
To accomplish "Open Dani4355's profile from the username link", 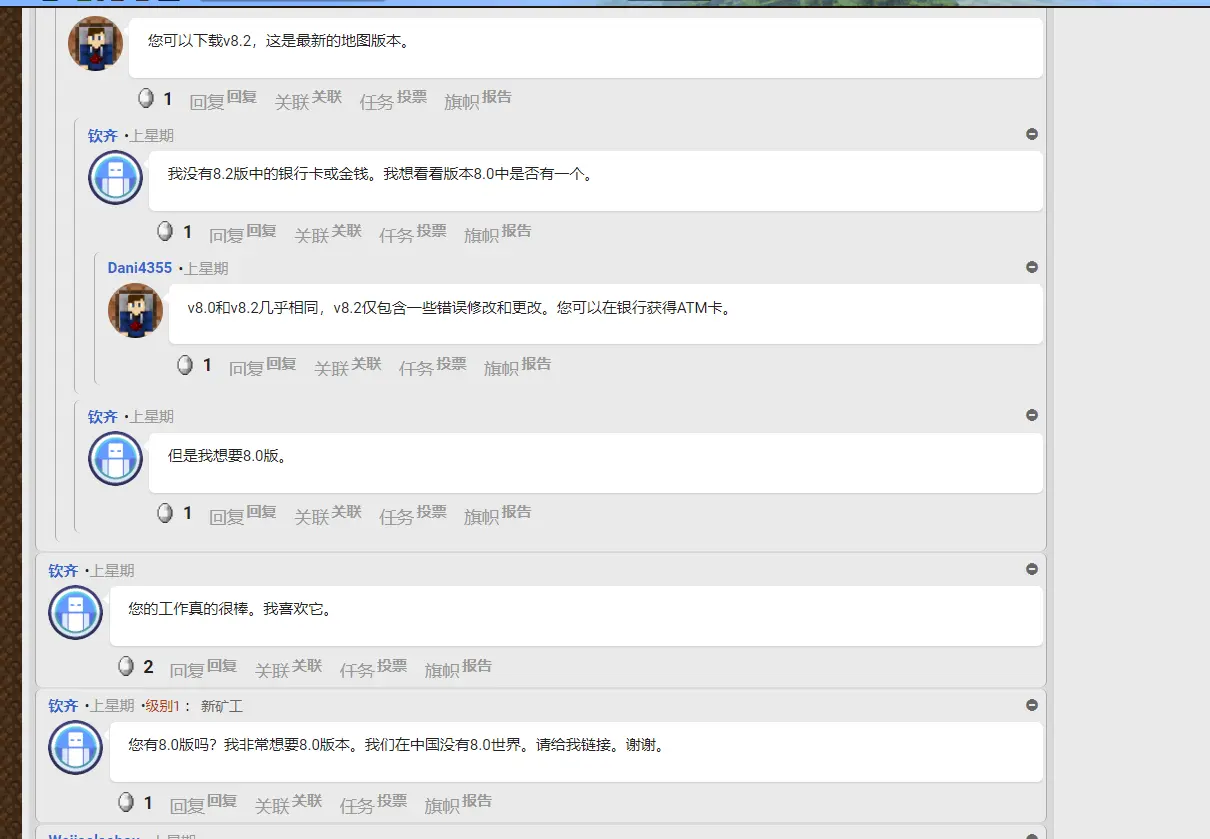I will [x=139, y=267].
